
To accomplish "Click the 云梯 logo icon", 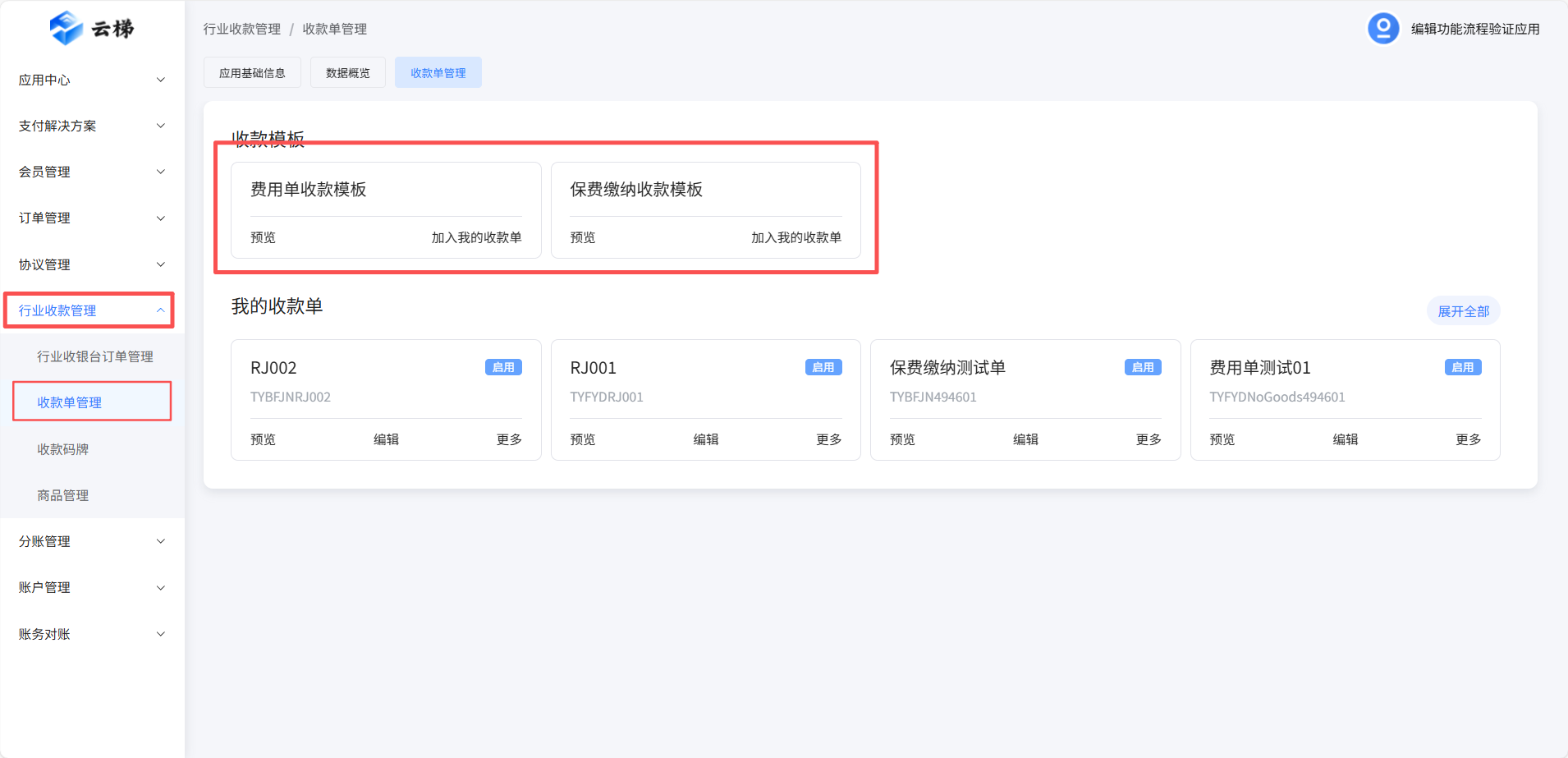I will click(x=66, y=28).
